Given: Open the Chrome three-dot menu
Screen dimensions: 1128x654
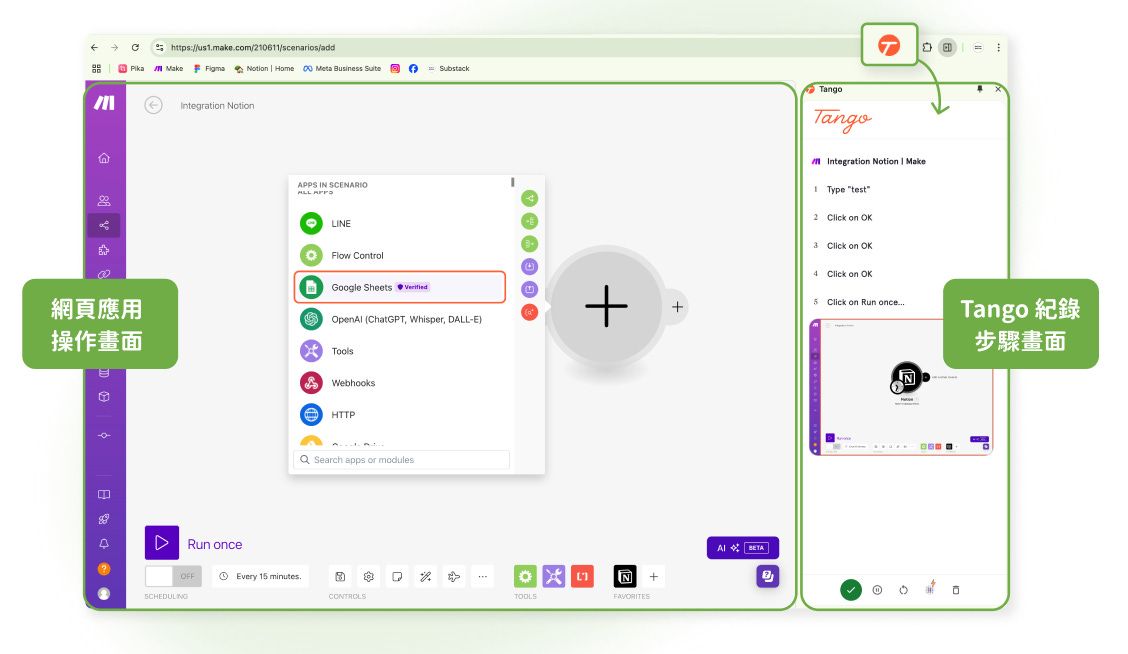Looking at the screenshot, I should (999, 47).
